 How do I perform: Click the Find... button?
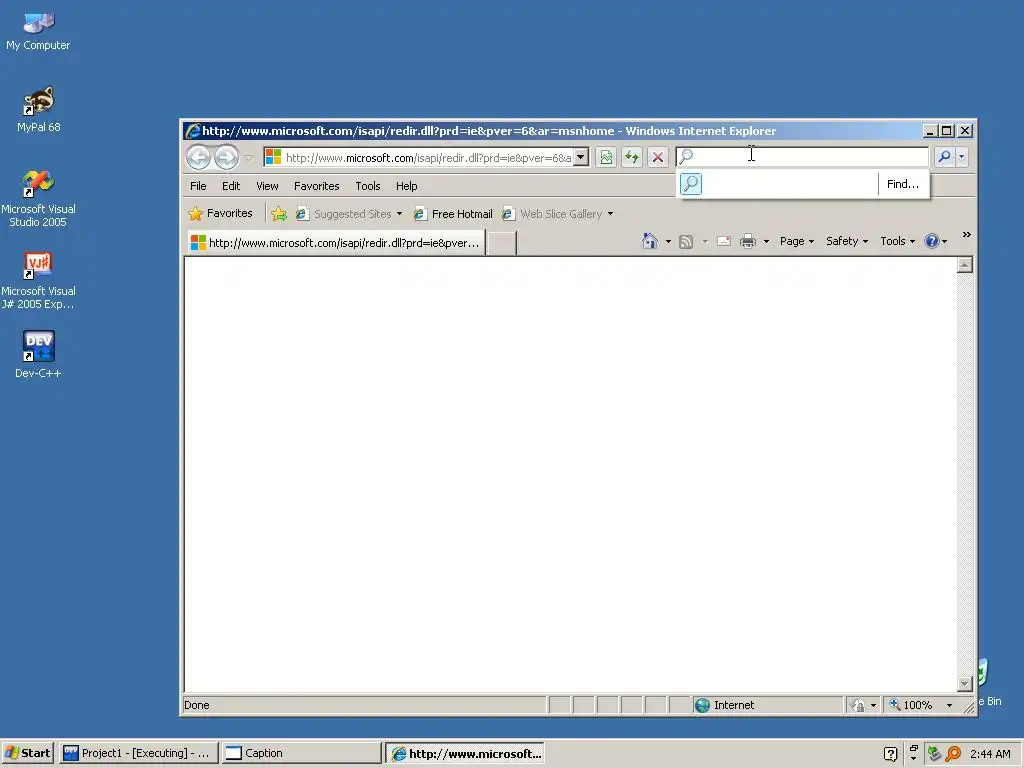coord(903,184)
